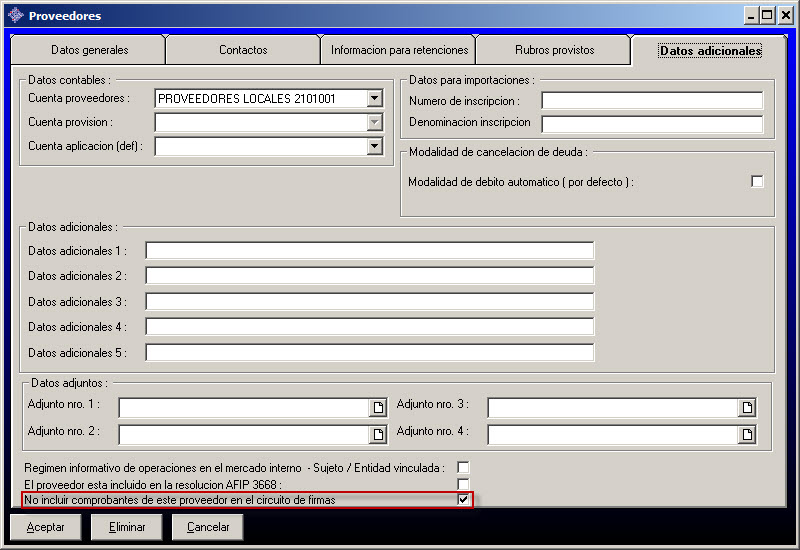The height and width of the screenshot is (550, 800).
Task: Toggle the Sujeto / Entidad vinculada checkbox
Action: (463, 467)
